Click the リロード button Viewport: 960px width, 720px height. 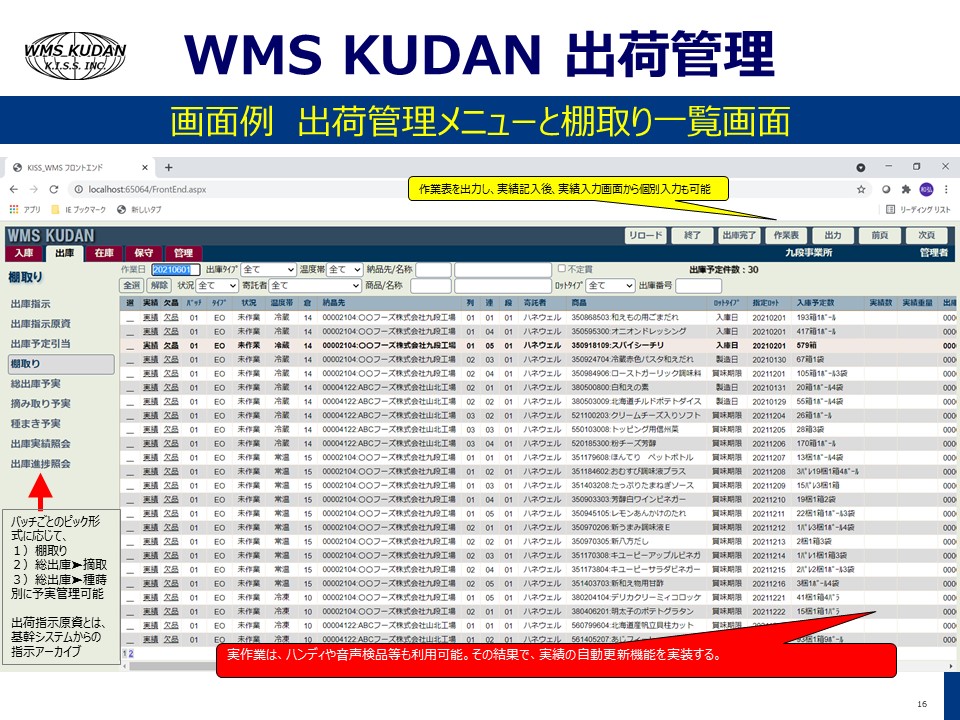[x=645, y=235]
